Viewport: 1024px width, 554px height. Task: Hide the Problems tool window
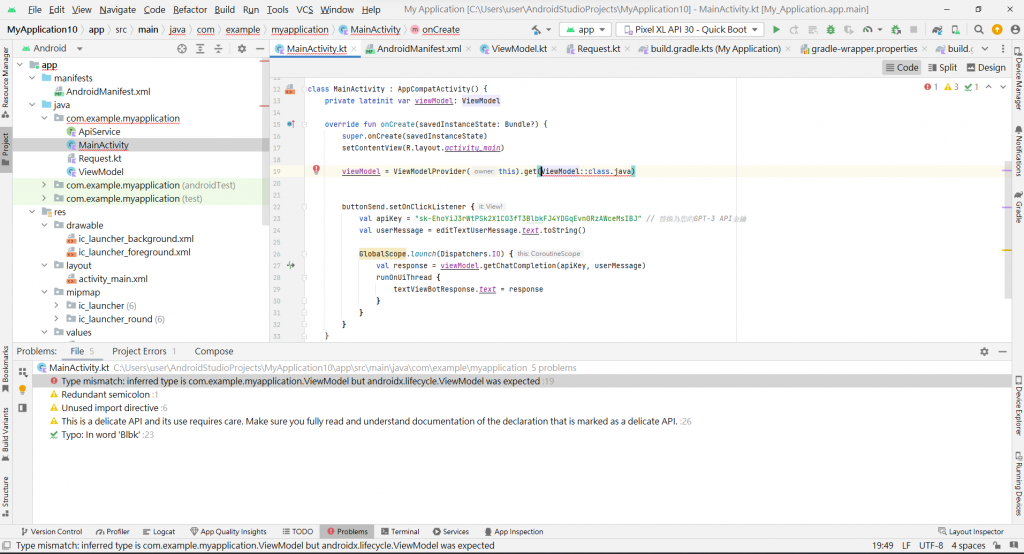click(x=1002, y=351)
